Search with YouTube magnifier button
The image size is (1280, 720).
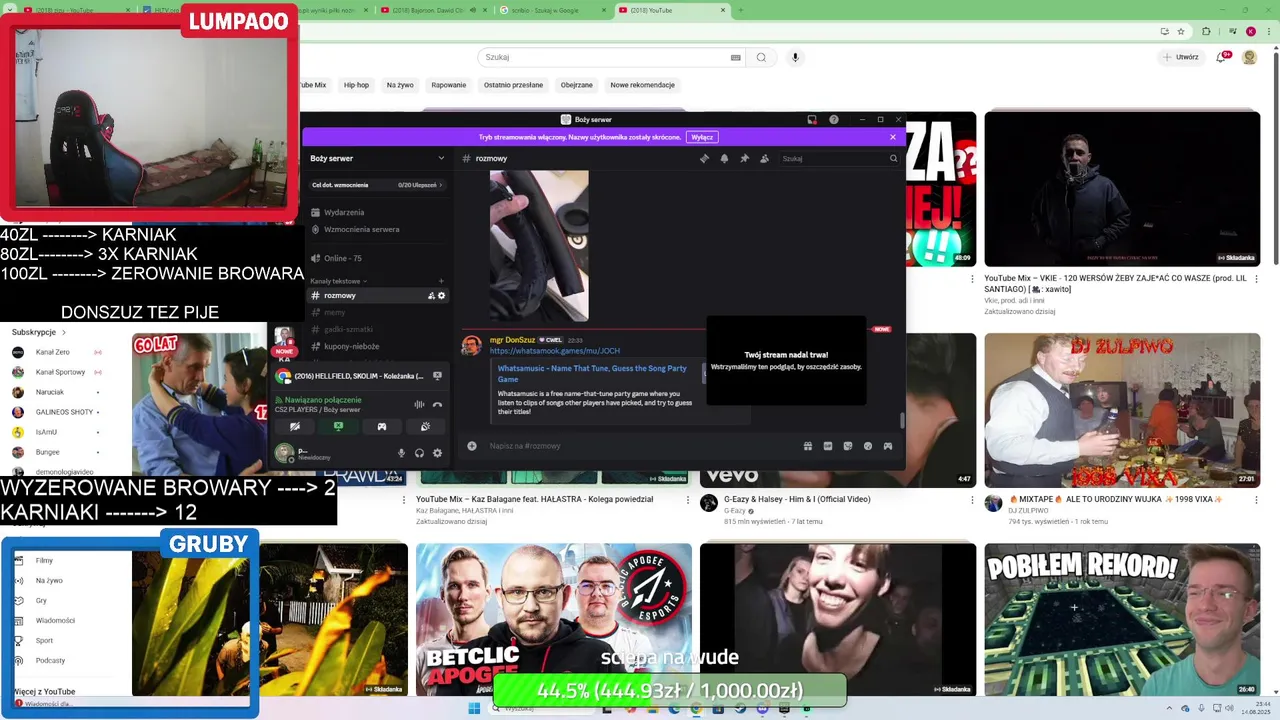click(x=761, y=57)
